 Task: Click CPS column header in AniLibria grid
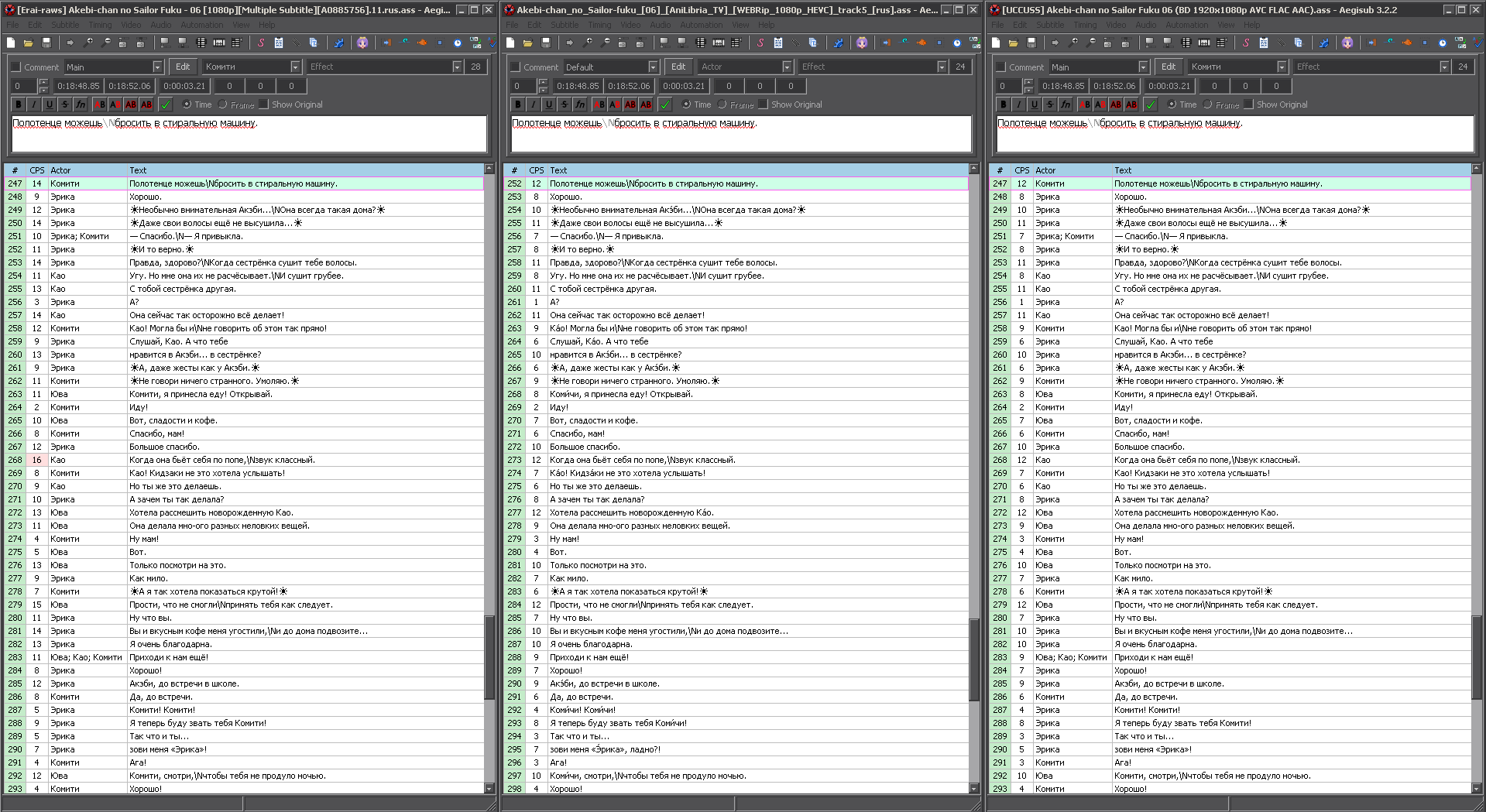pos(537,170)
